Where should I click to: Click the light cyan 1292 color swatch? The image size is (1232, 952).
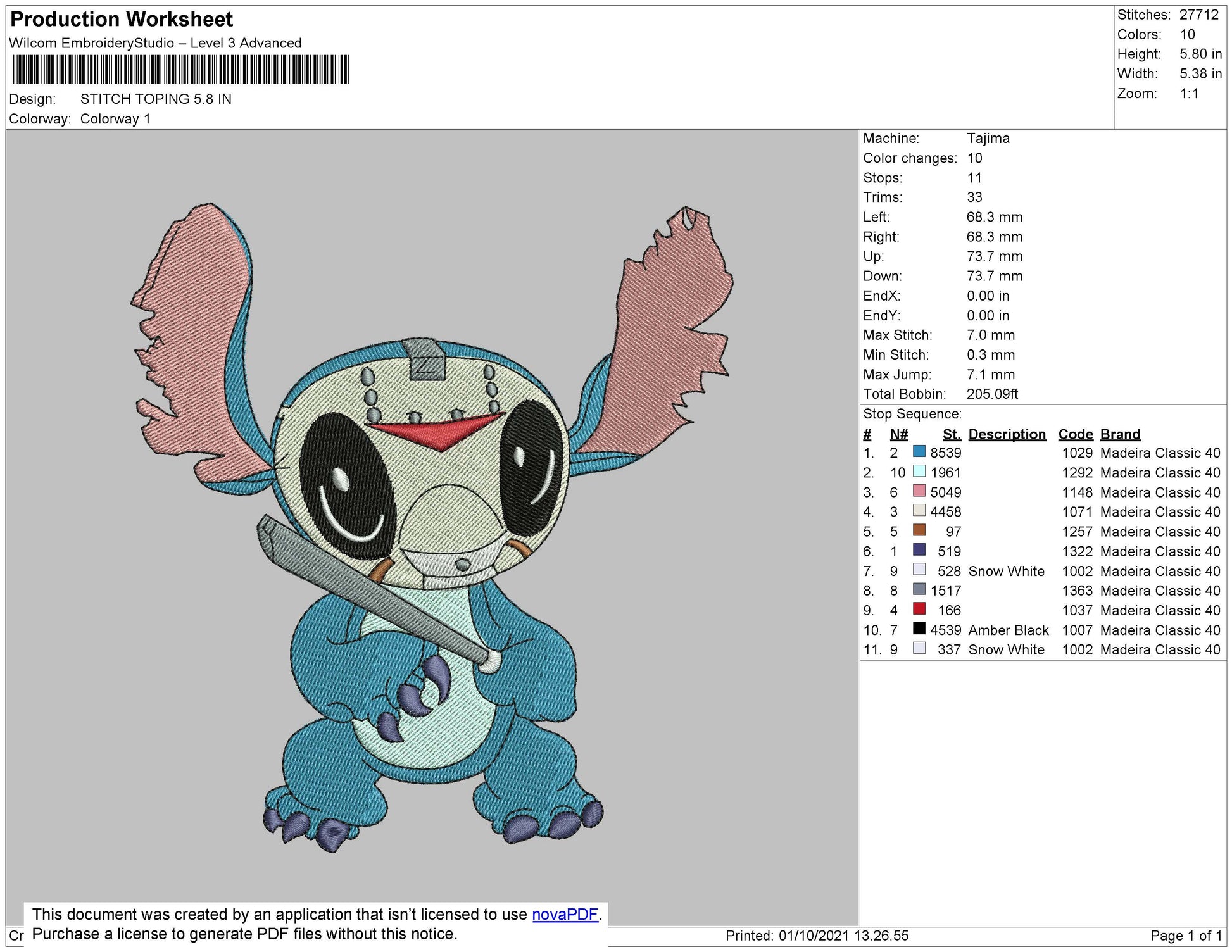(919, 472)
